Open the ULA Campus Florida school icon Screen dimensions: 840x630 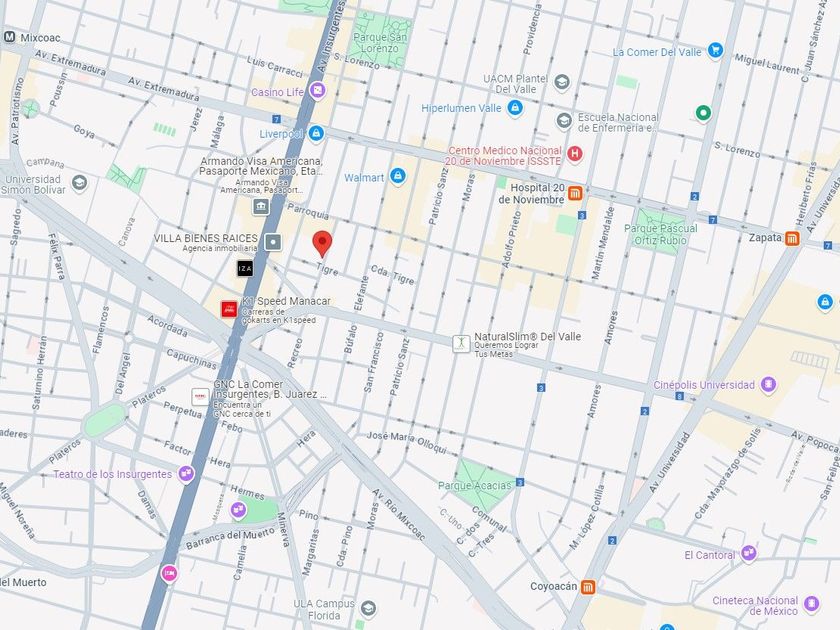click(368, 608)
